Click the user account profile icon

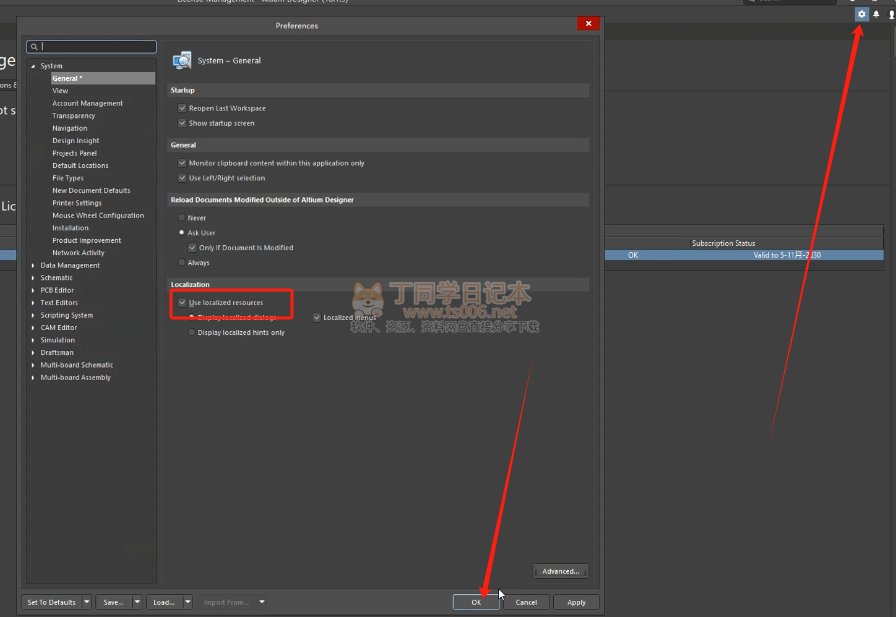(x=891, y=14)
